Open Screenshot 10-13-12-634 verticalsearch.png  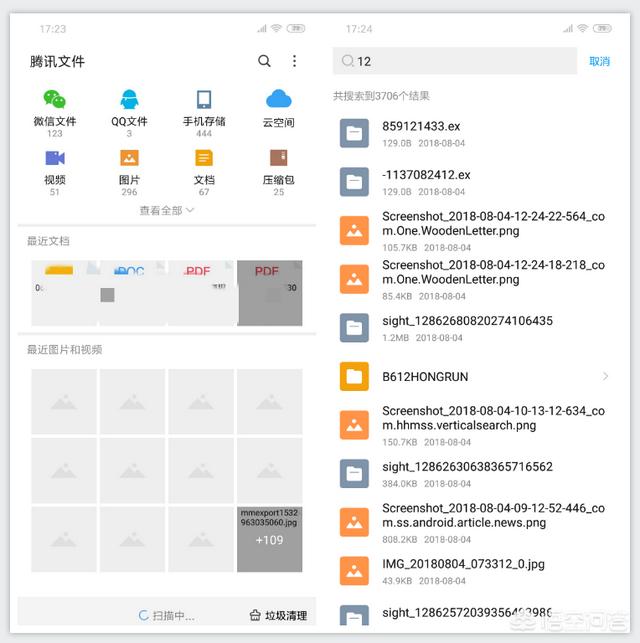[x=474, y=425]
